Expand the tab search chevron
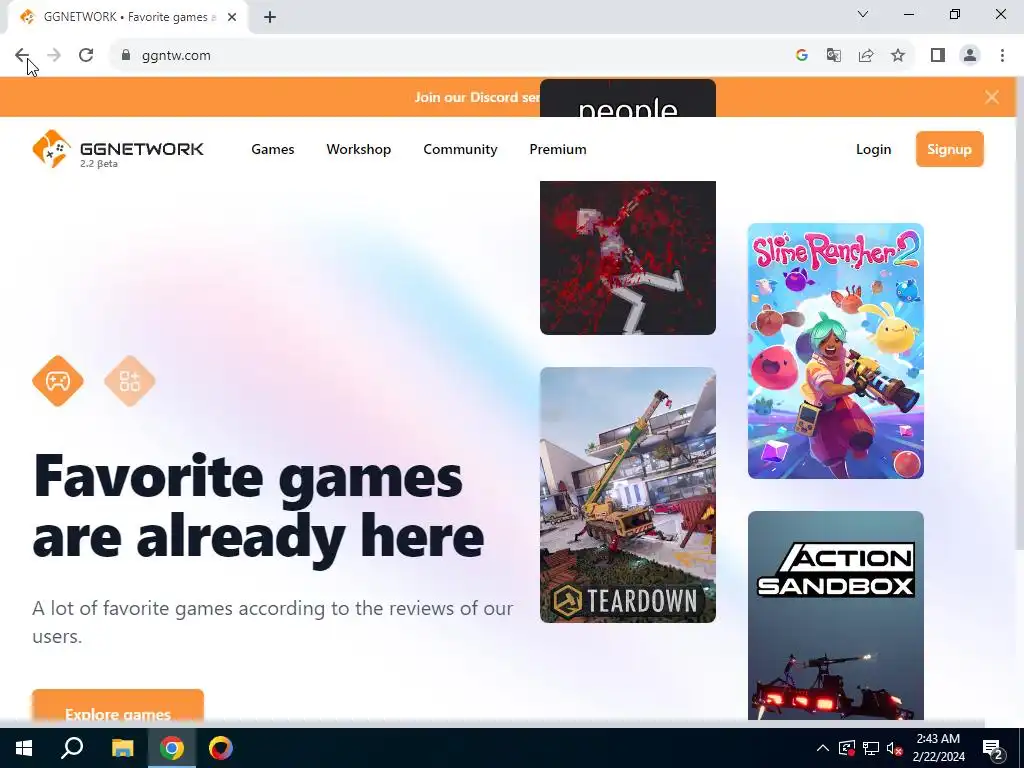This screenshot has height=768, width=1024. pyautogui.click(x=863, y=14)
